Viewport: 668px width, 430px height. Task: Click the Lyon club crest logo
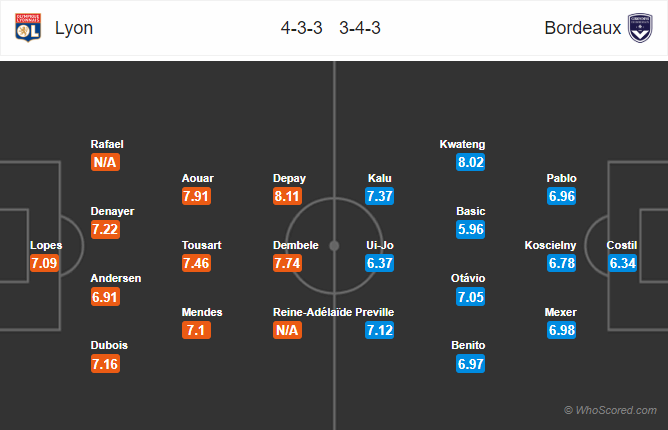28,28
